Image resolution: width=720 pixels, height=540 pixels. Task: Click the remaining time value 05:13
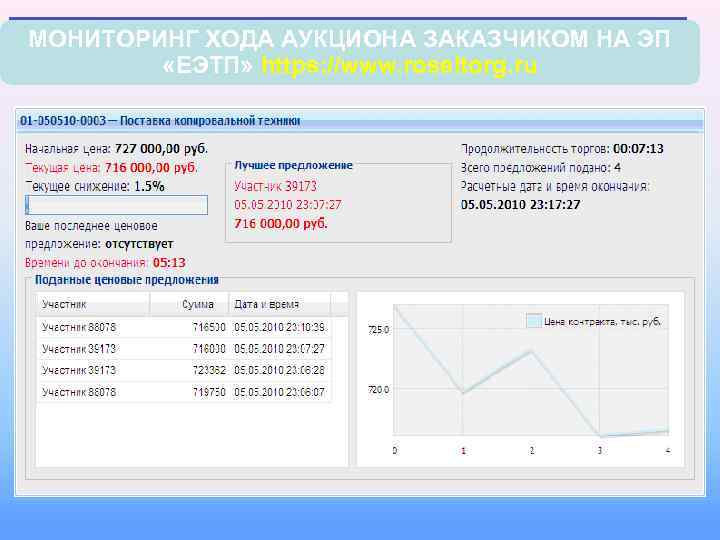(x=169, y=263)
